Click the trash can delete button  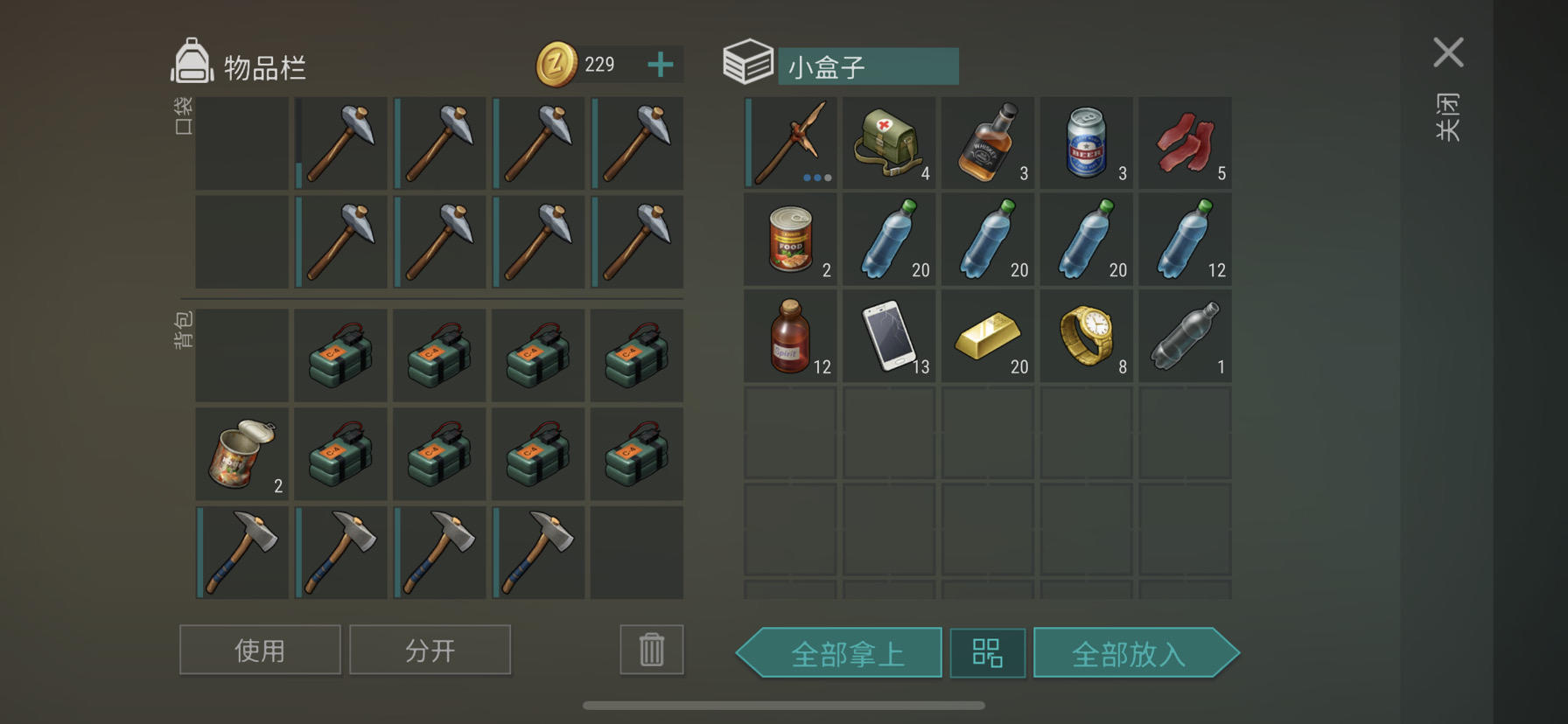pyautogui.click(x=652, y=650)
